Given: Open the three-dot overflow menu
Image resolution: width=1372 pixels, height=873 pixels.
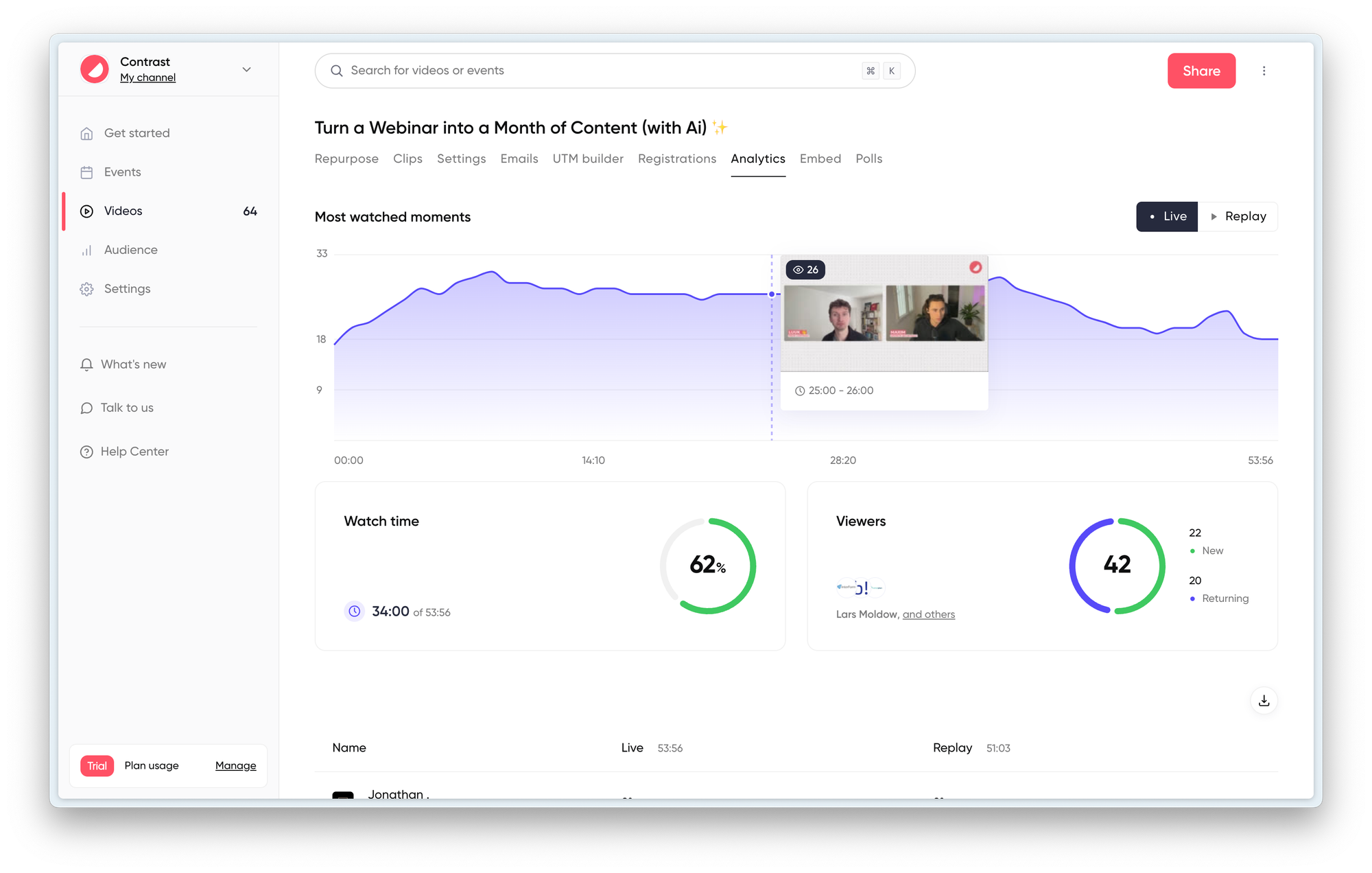Looking at the screenshot, I should (x=1264, y=71).
